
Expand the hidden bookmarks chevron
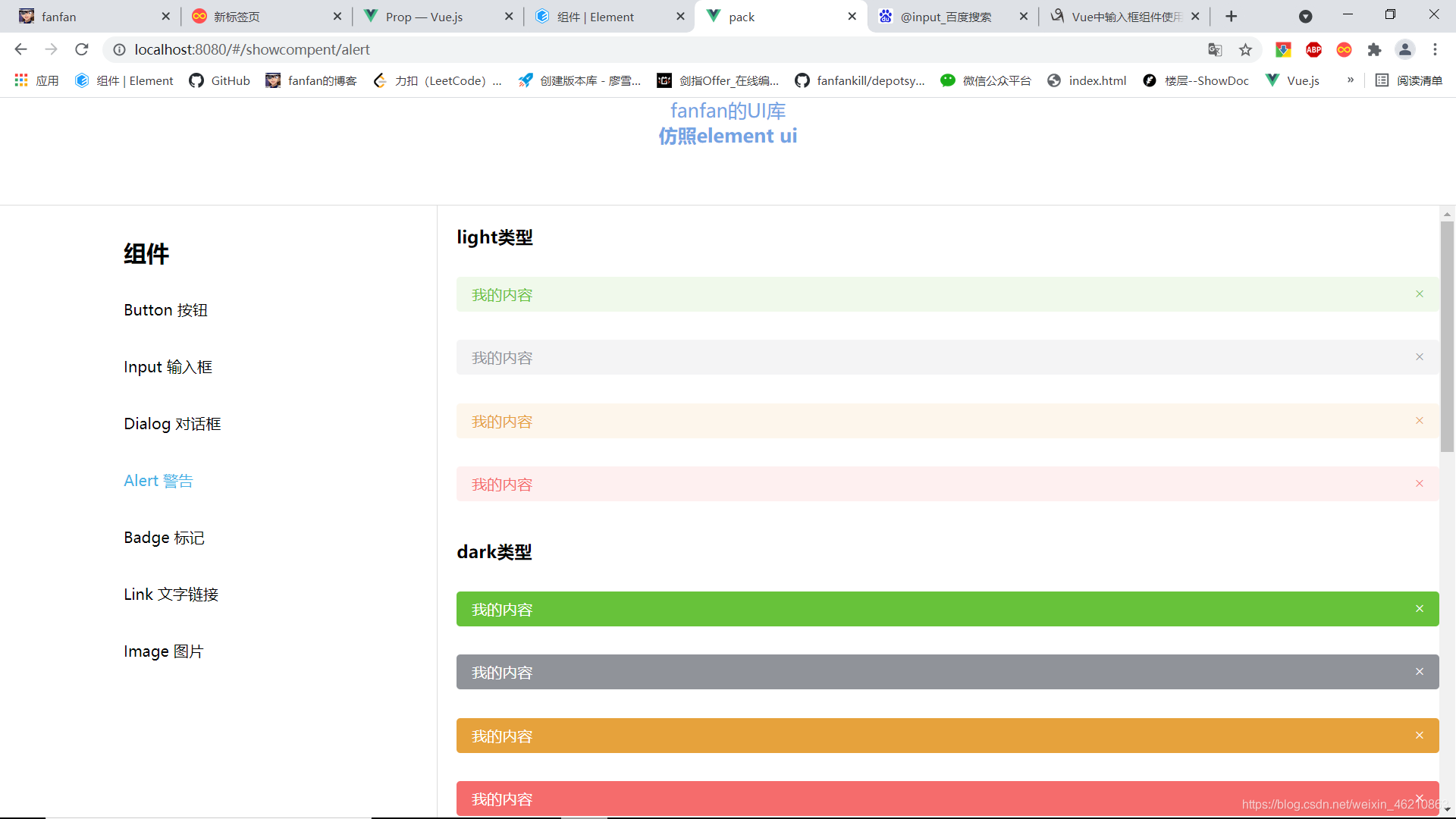(1350, 80)
